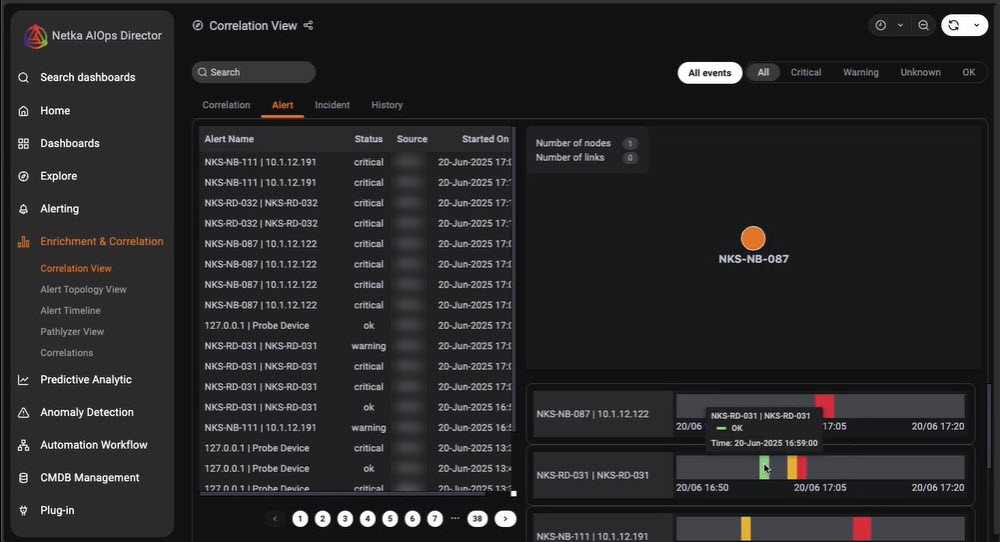Go to page 5 of alerts
Screen dimensions: 1000x542
tap(390, 519)
